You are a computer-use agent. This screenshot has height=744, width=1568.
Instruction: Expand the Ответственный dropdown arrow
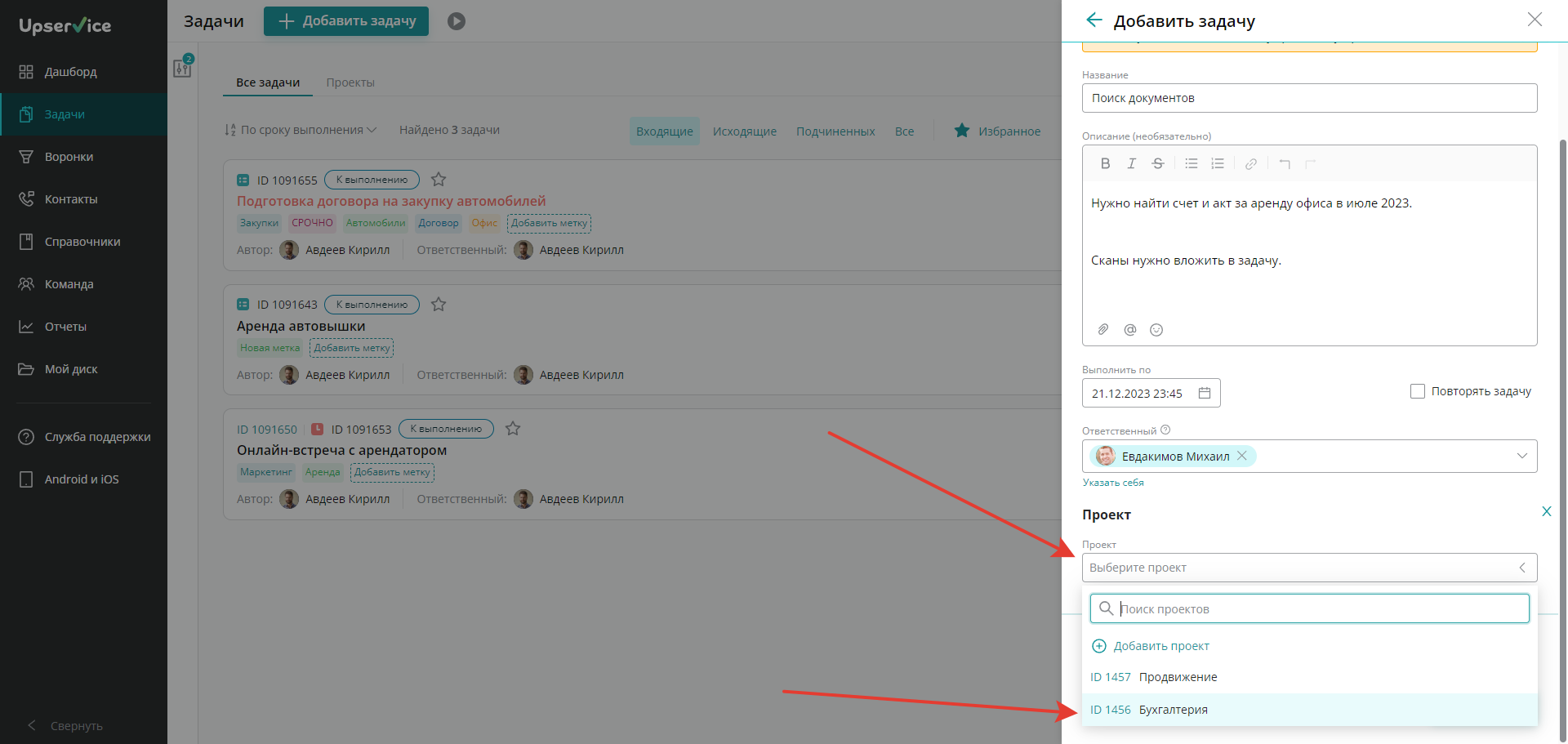point(1522,456)
